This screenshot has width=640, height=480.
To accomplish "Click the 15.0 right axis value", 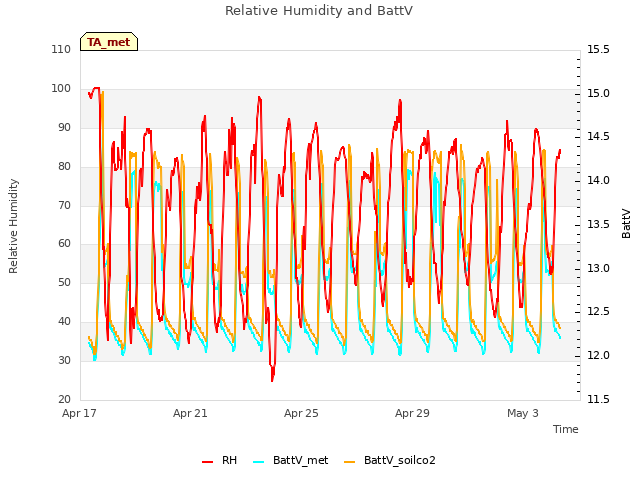I will pos(598,93).
